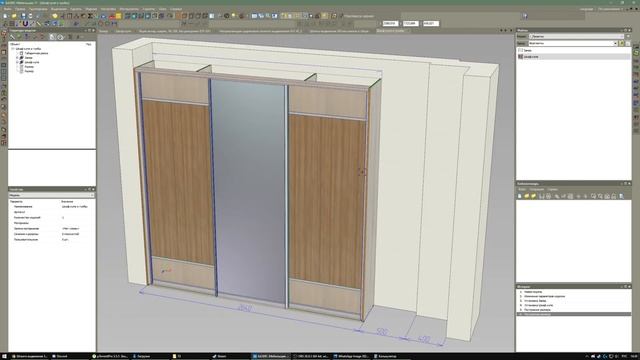Click the blue magnet U icon
This screenshot has width=640, height=360.
(25, 24)
